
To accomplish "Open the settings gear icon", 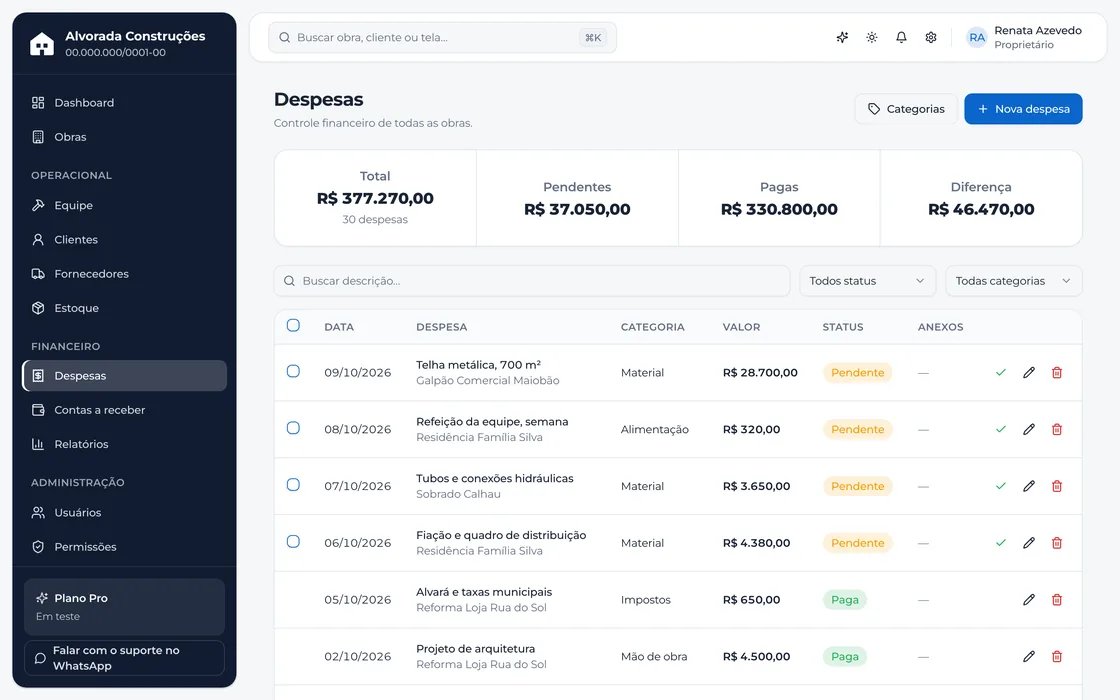I will [x=931, y=37].
